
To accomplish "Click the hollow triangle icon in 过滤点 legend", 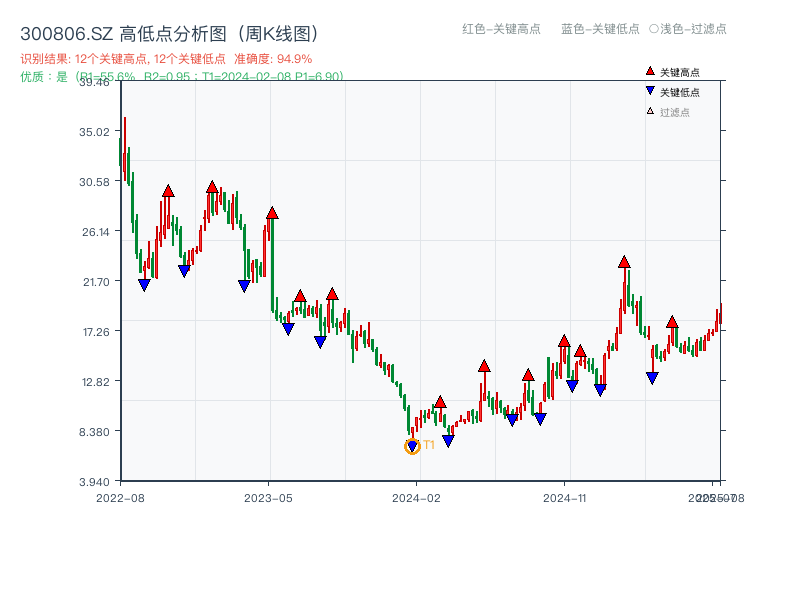I will (x=650, y=111).
